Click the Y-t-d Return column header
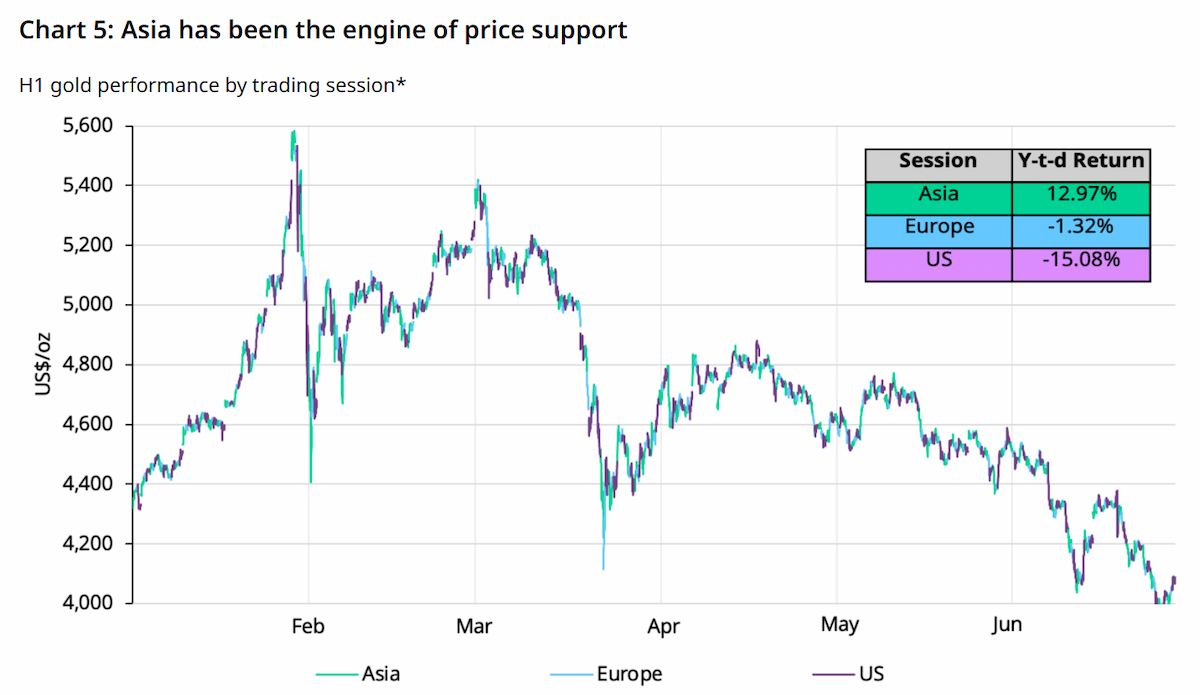 click(x=1081, y=161)
